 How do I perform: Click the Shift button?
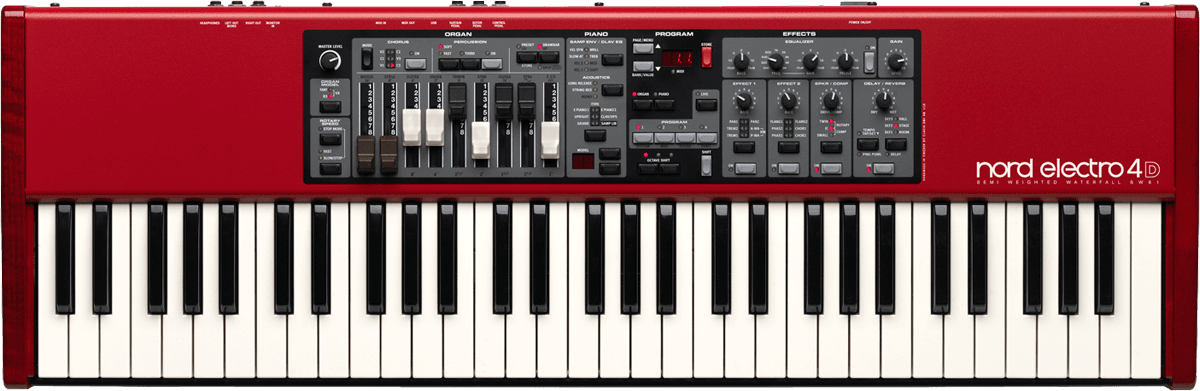coord(706,166)
